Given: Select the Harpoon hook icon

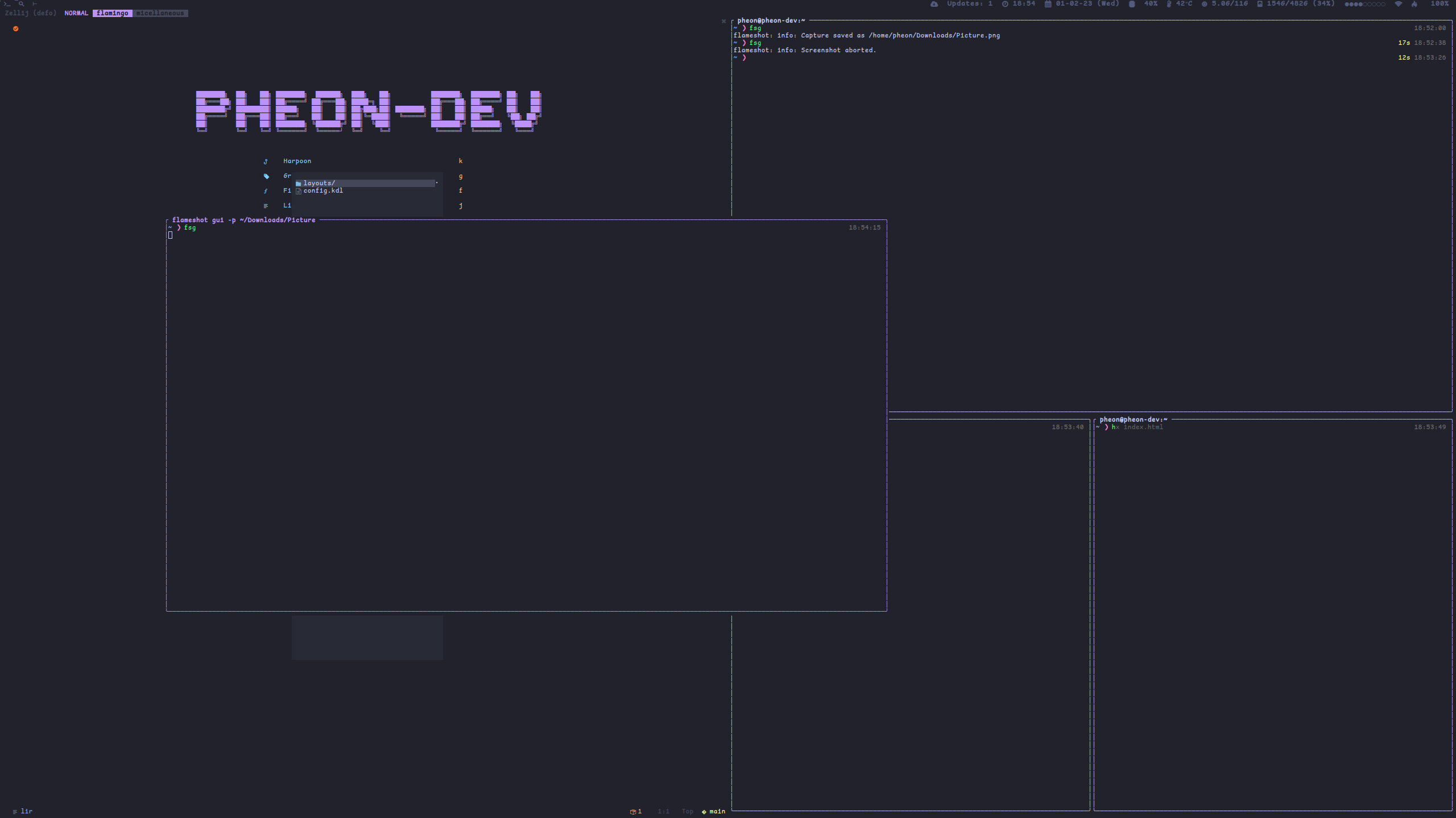Looking at the screenshot, I should pos(266,161).
